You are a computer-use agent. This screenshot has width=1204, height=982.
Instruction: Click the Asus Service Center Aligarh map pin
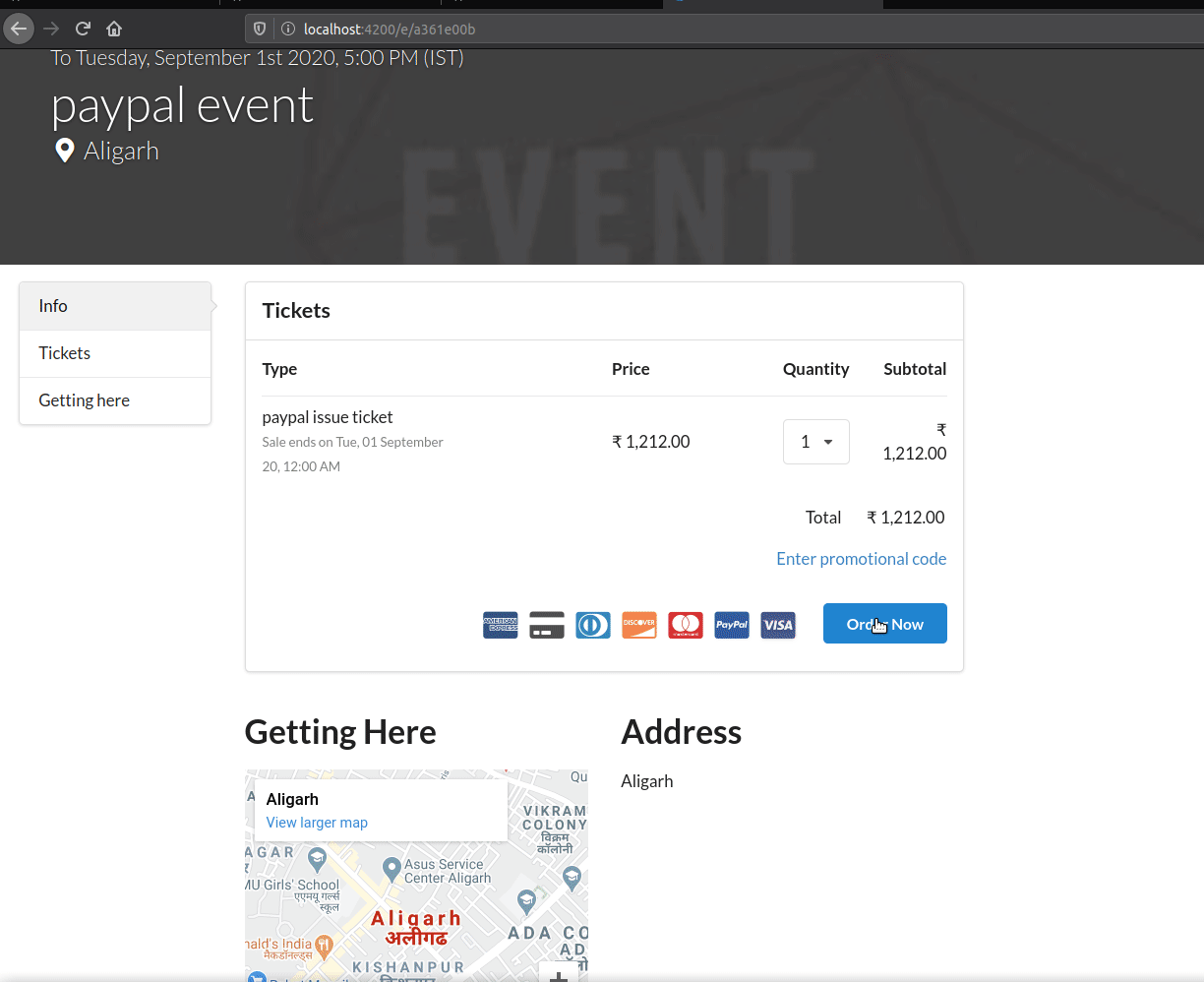point(391,869)
